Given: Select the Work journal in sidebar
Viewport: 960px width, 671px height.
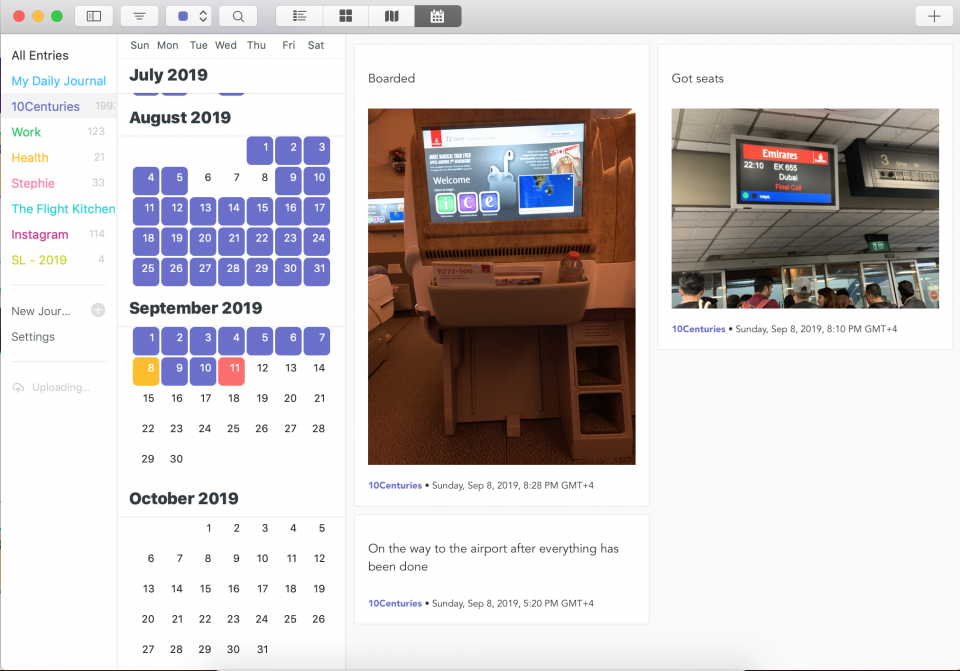Looking at the screenshot, I should pos(26,132).
